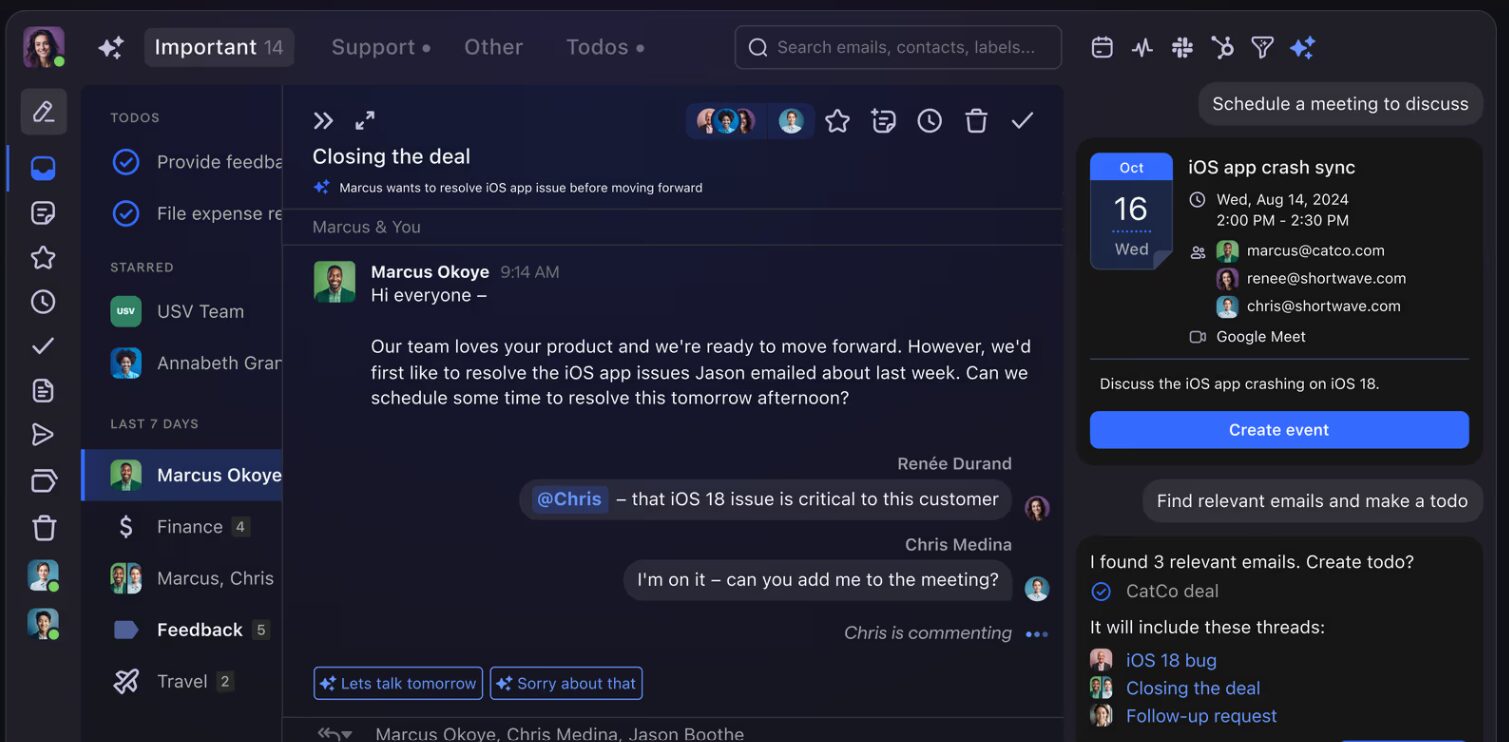Open the iOS 18 bug thread link
Image resolution: width=1509 pixels, height=742 pixels.
[1171, 660]
